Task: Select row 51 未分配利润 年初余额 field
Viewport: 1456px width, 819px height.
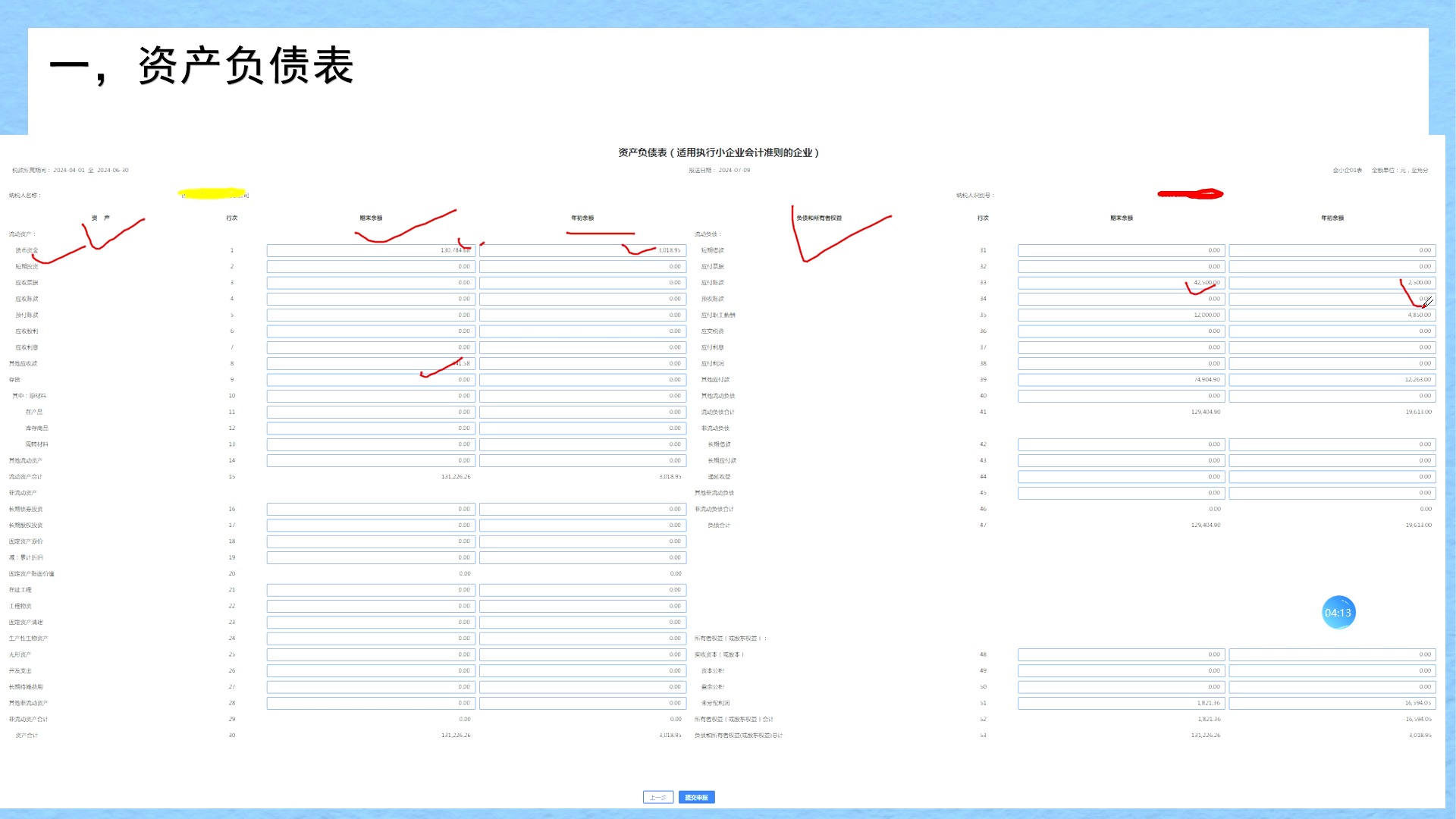Action: coord(1332,704)
